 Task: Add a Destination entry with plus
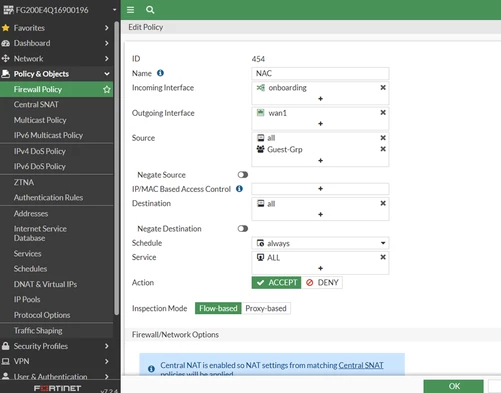320,214
